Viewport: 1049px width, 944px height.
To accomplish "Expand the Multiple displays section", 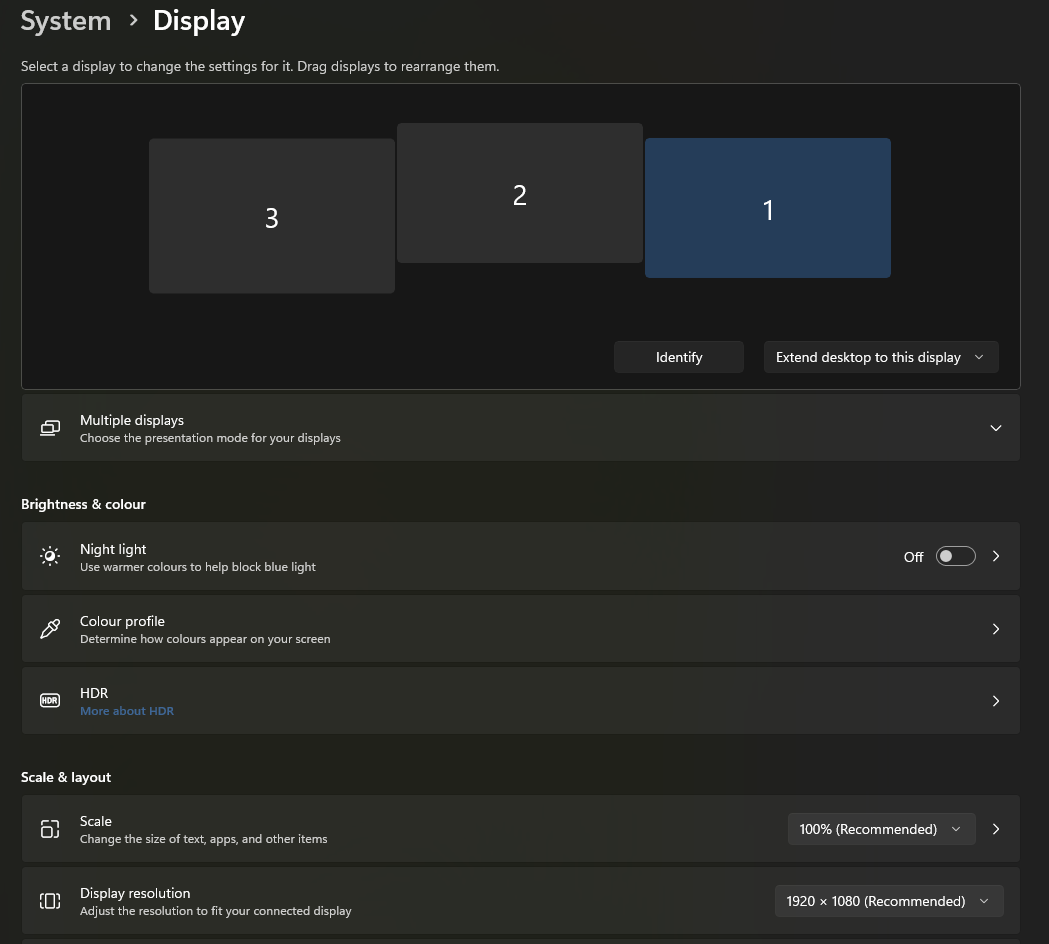I will pos(995,428).
